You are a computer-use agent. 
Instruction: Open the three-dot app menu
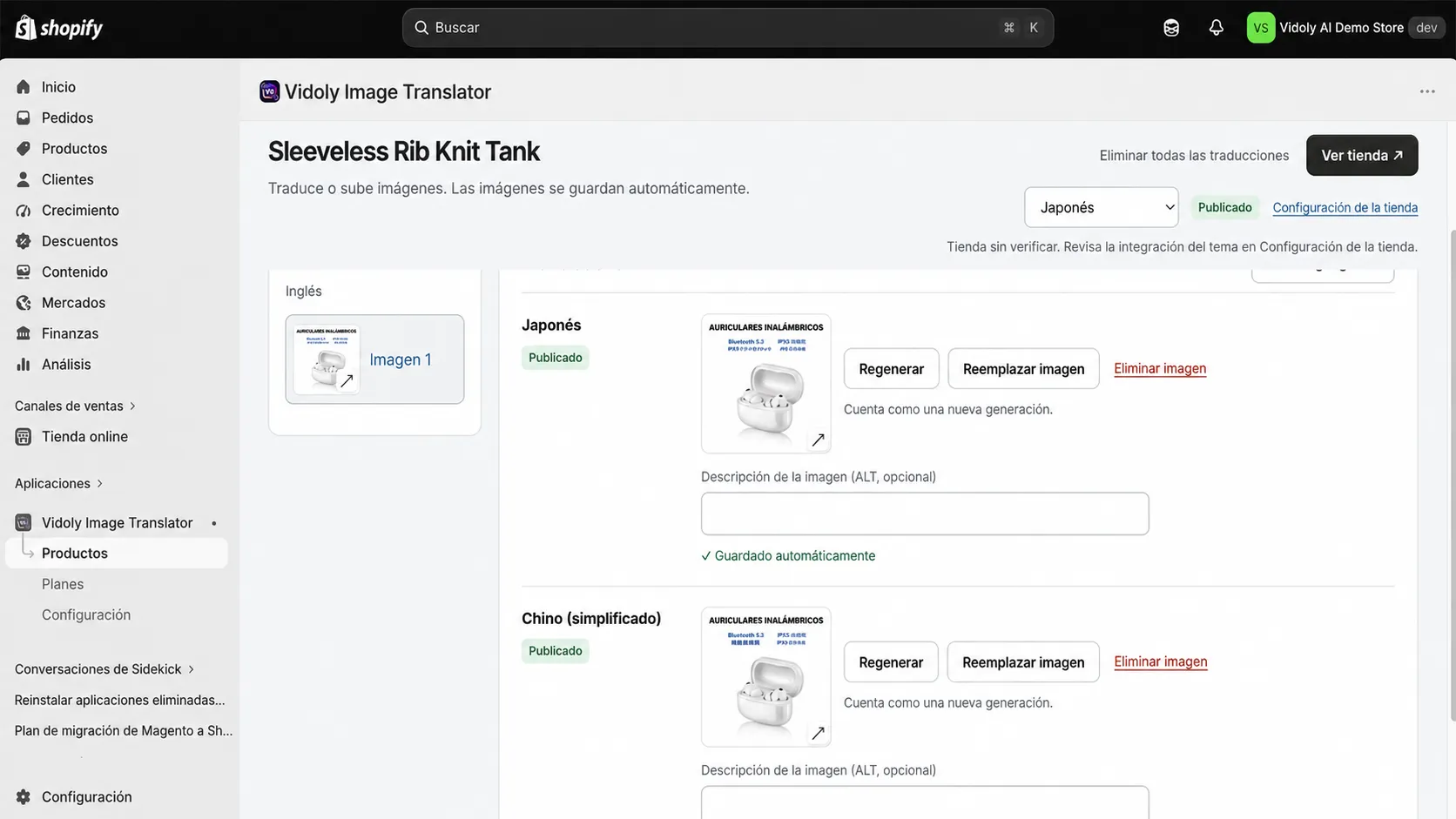[1427, 91]
